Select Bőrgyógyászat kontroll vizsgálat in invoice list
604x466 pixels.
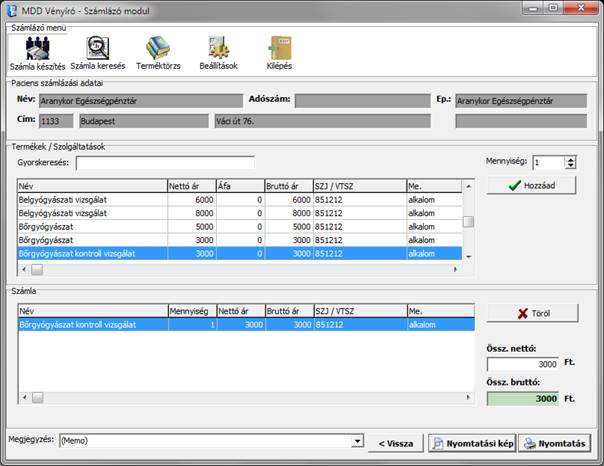point(246,325)
